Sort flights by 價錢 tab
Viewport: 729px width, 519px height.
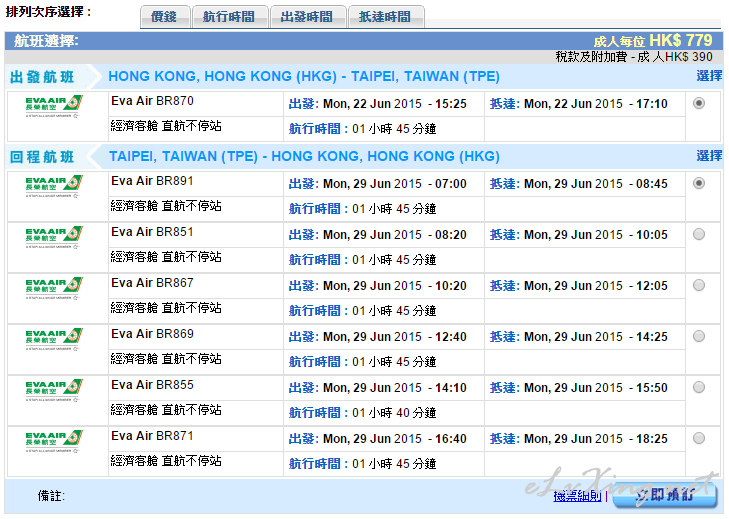pyautogui.click(x=165, y=17)
